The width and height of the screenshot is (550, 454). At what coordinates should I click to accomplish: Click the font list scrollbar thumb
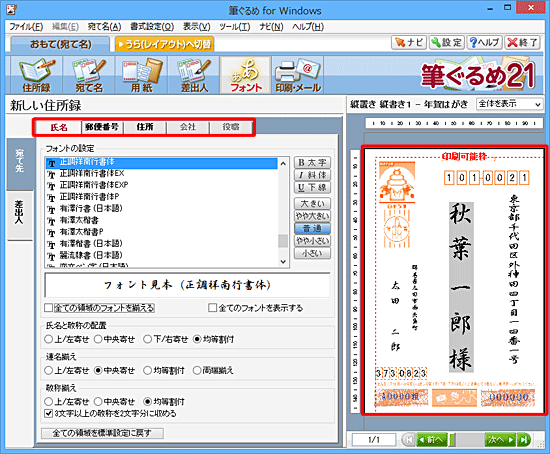coord(283,241)
